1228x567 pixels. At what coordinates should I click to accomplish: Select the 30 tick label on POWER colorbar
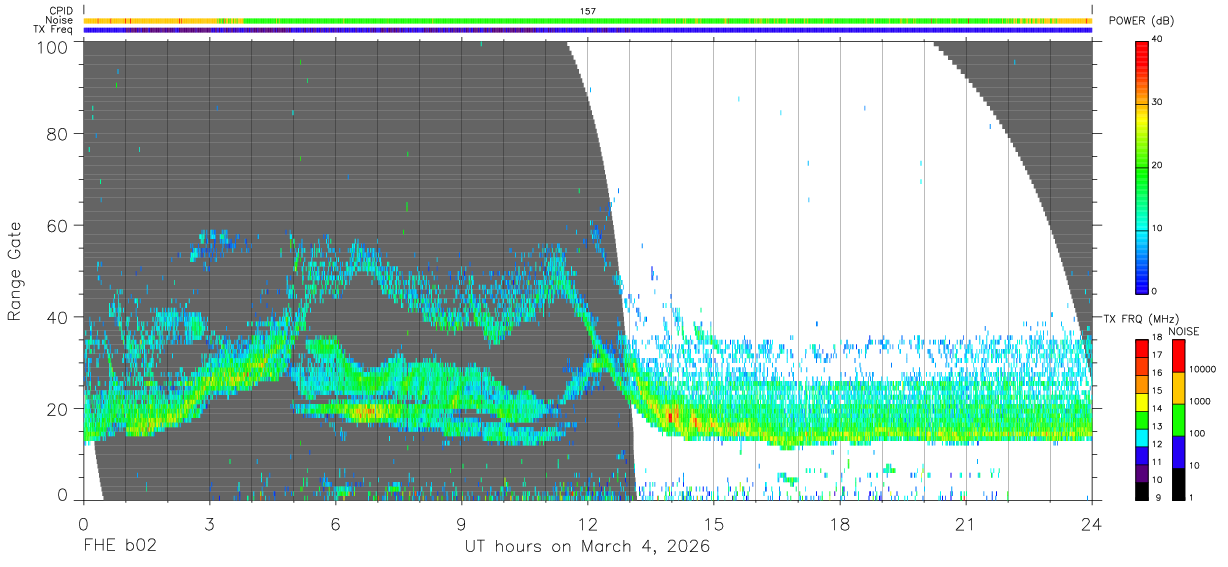click(1158, 103)
